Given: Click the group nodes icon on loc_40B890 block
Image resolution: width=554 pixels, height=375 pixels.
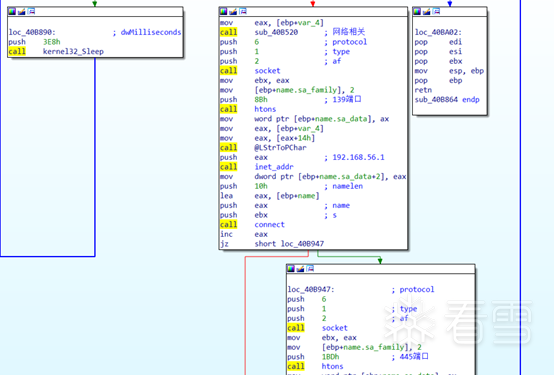Looking at the screenshot, I should pyautogui.click(x=31, y=11).
